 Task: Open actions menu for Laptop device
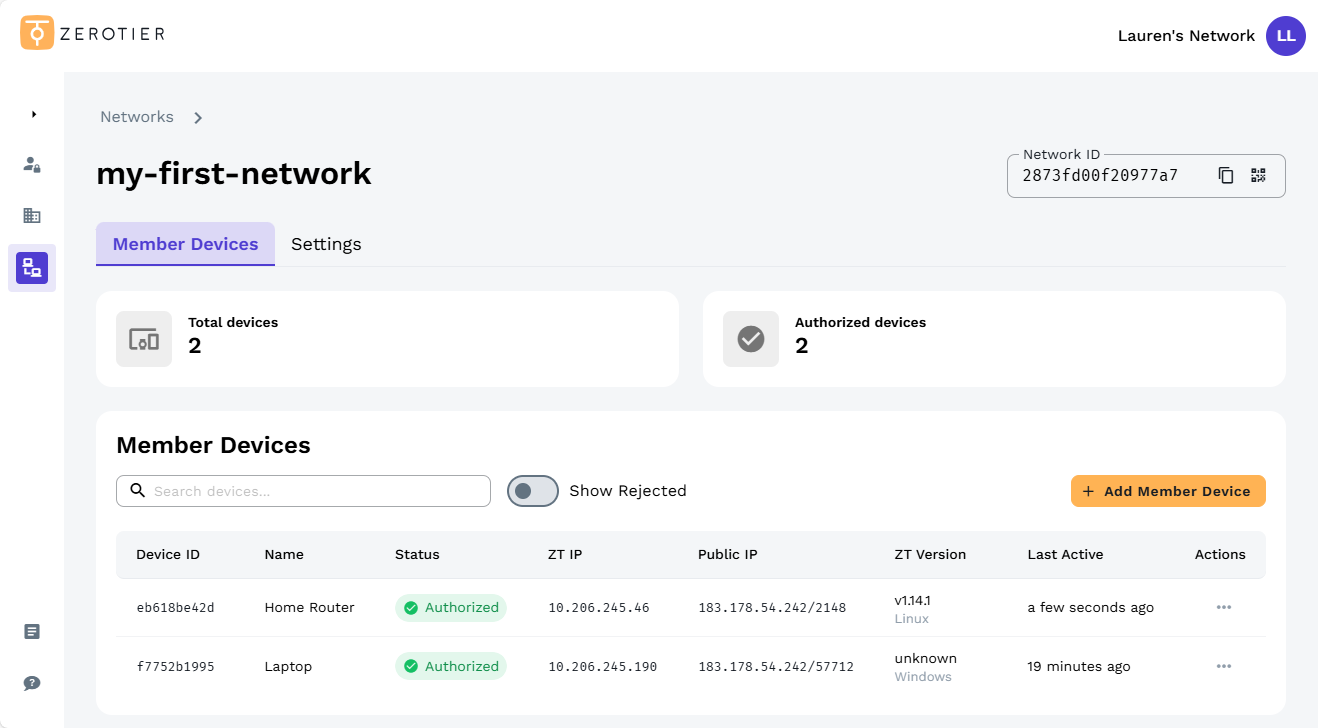pyautogui.click(x=1223, y=666)
